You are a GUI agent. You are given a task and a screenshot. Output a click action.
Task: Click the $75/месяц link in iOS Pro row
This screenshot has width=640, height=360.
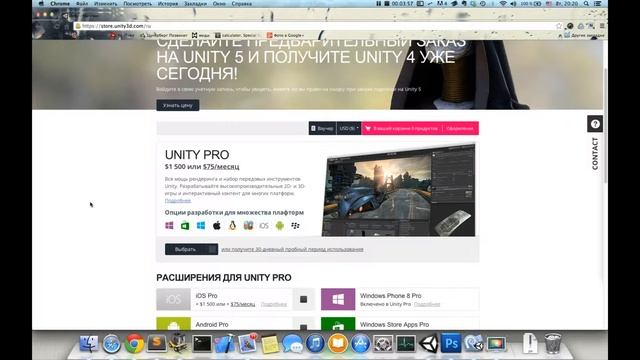[x=243, y=304]
